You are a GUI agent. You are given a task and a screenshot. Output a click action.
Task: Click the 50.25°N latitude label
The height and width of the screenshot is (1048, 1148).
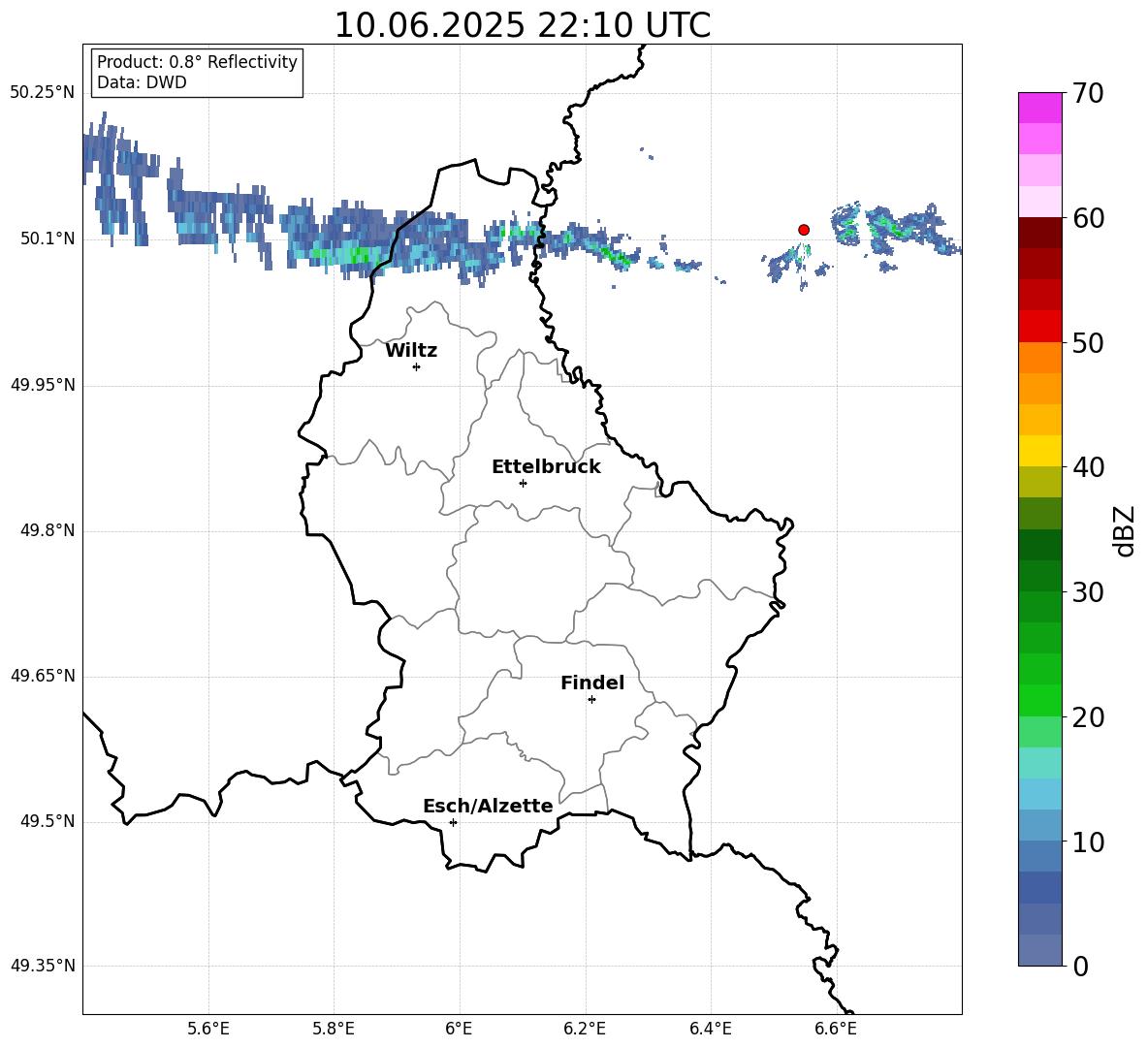[43, 93]
